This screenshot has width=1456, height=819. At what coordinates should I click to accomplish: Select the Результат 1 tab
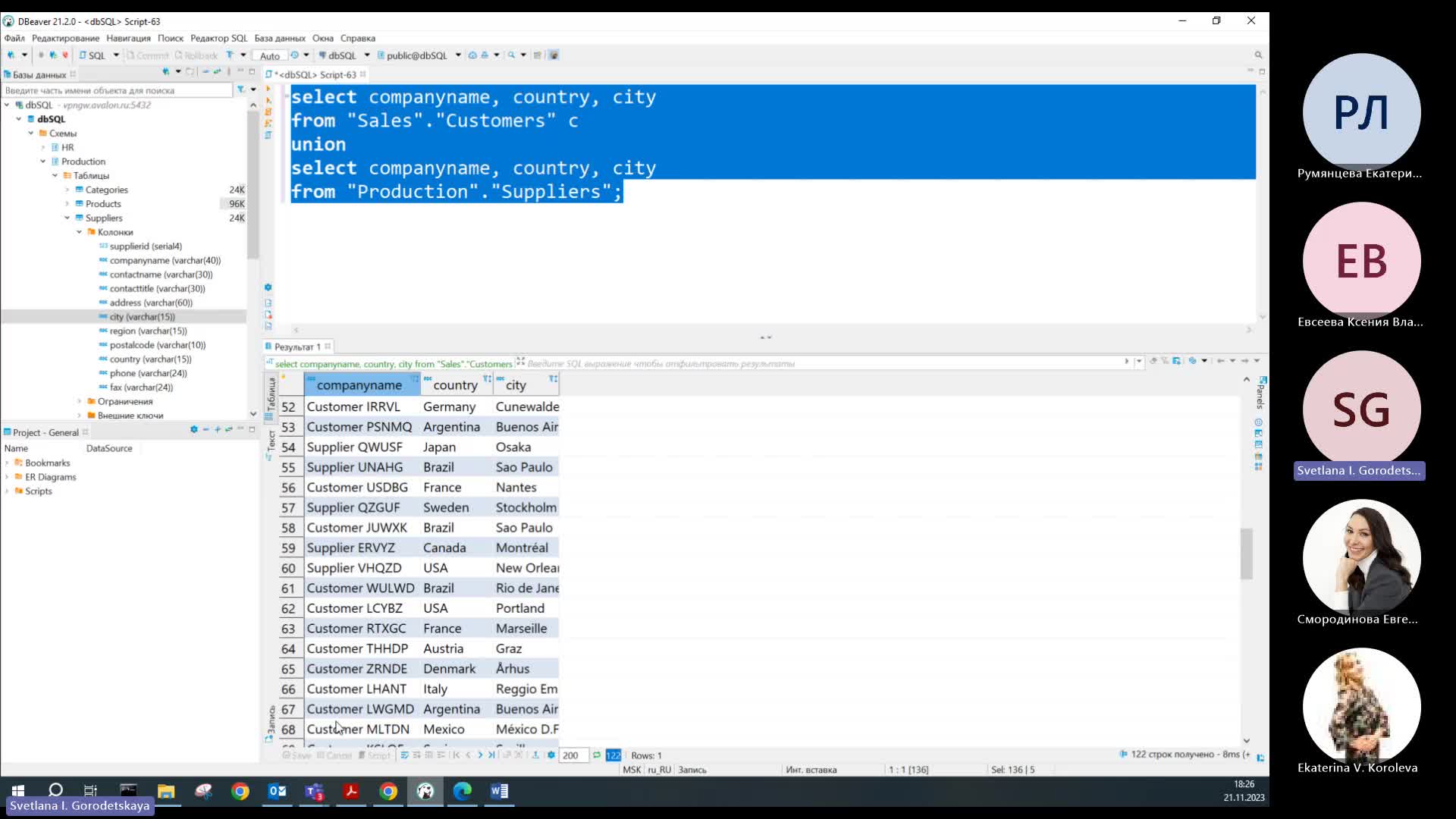point(297,347)
